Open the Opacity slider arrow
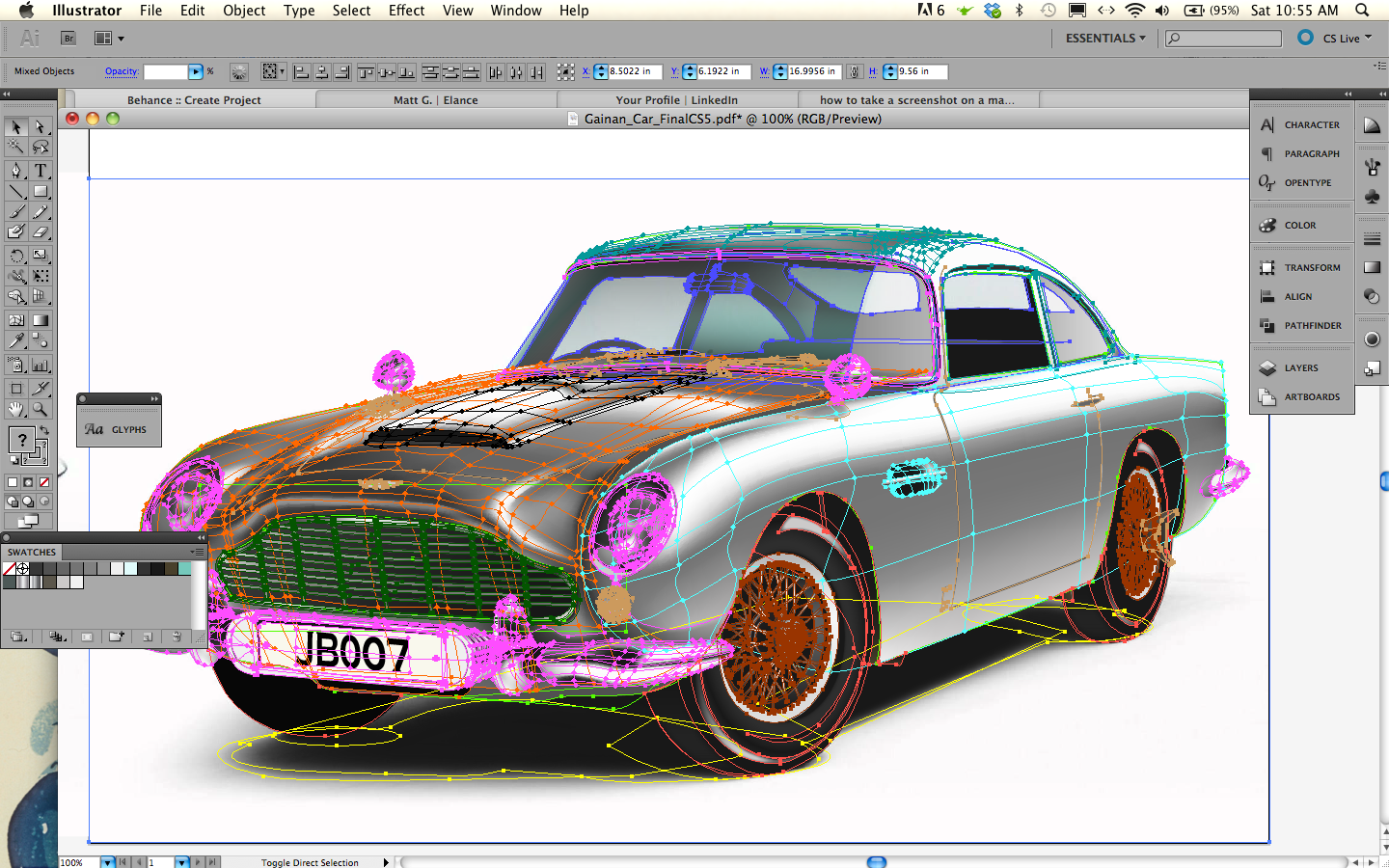This screenshot has width=1389, height=868. pyautogui.click(x=196, y=71)
